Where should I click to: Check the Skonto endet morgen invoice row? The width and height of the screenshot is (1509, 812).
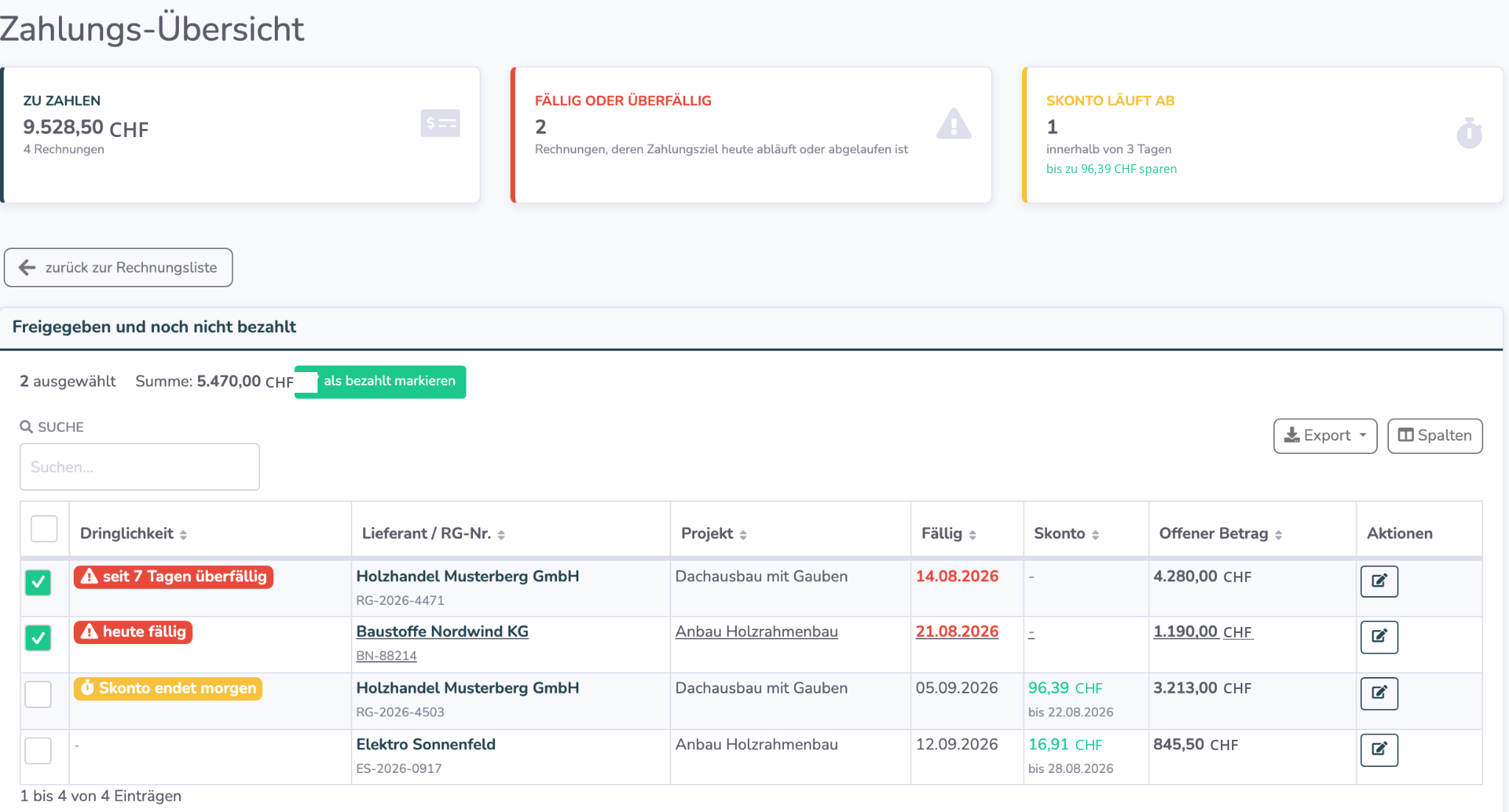38,694
